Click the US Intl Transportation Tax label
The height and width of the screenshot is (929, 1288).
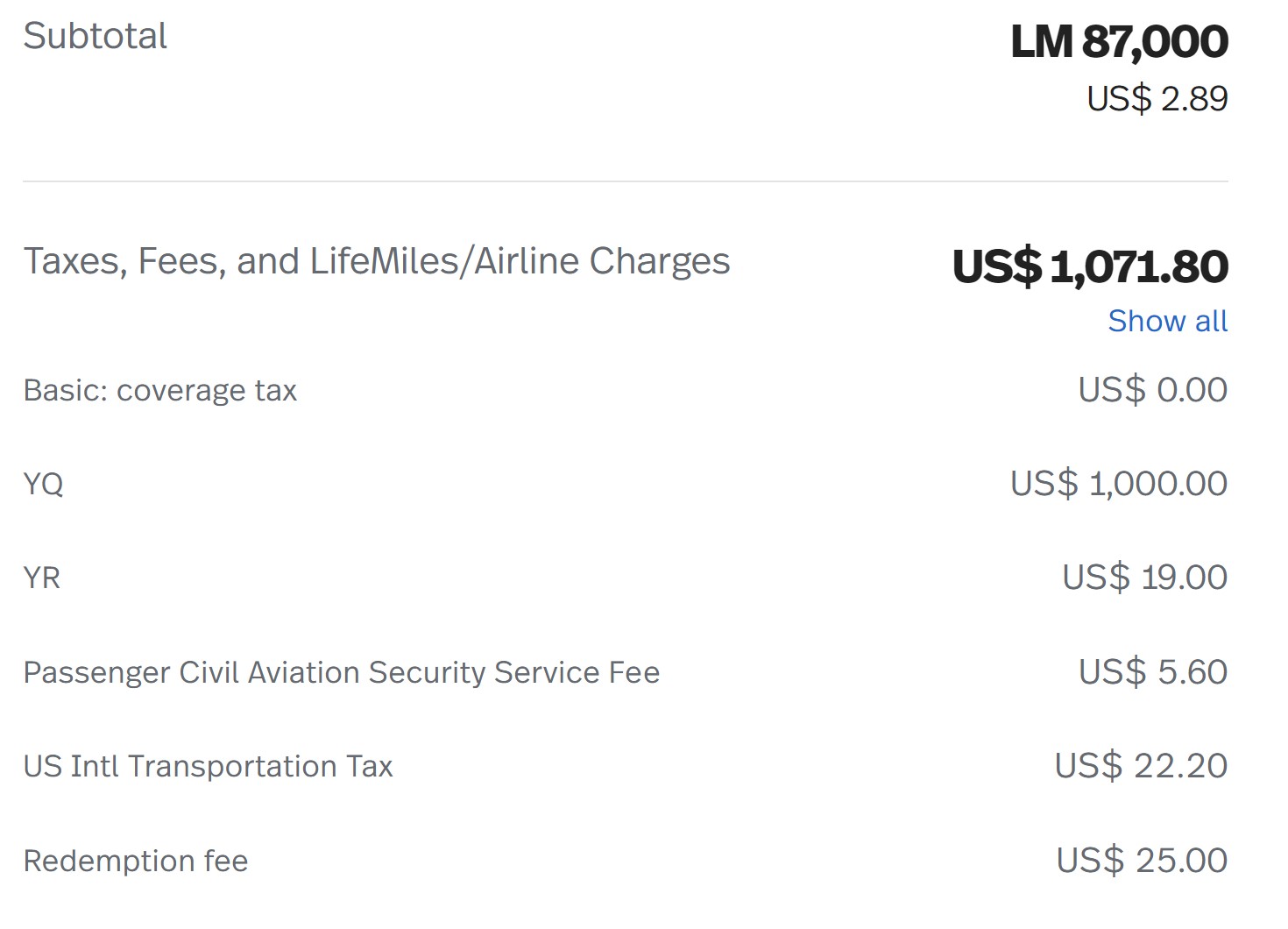tap(208, 766)
